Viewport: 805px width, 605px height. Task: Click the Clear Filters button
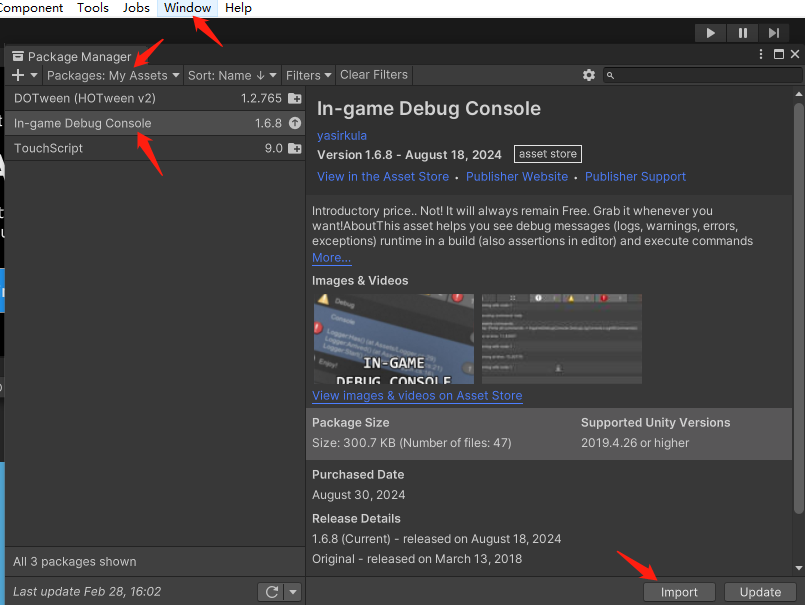tap(374, 75)
